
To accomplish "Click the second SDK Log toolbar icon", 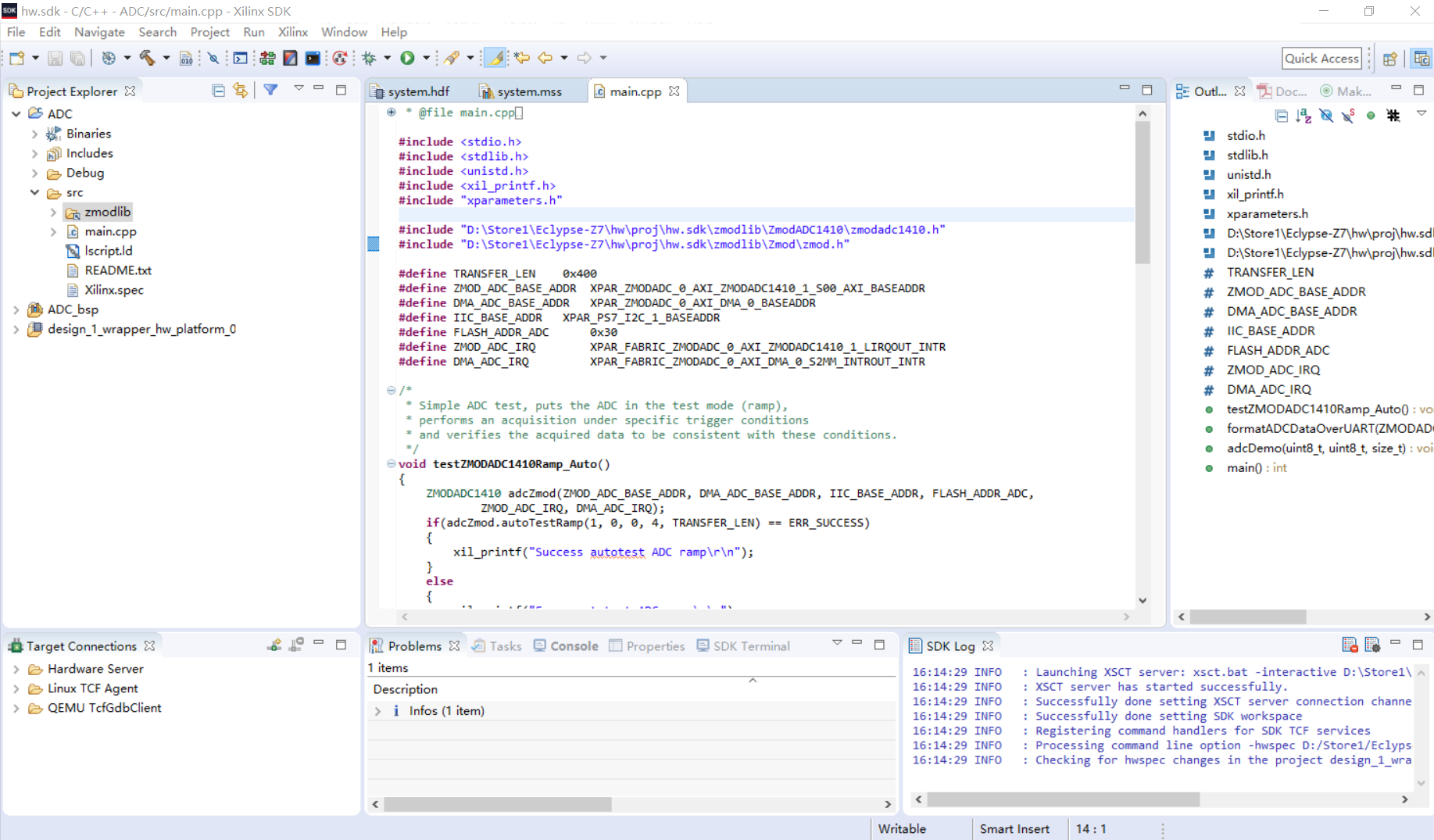I will (x=1372, y=645).
